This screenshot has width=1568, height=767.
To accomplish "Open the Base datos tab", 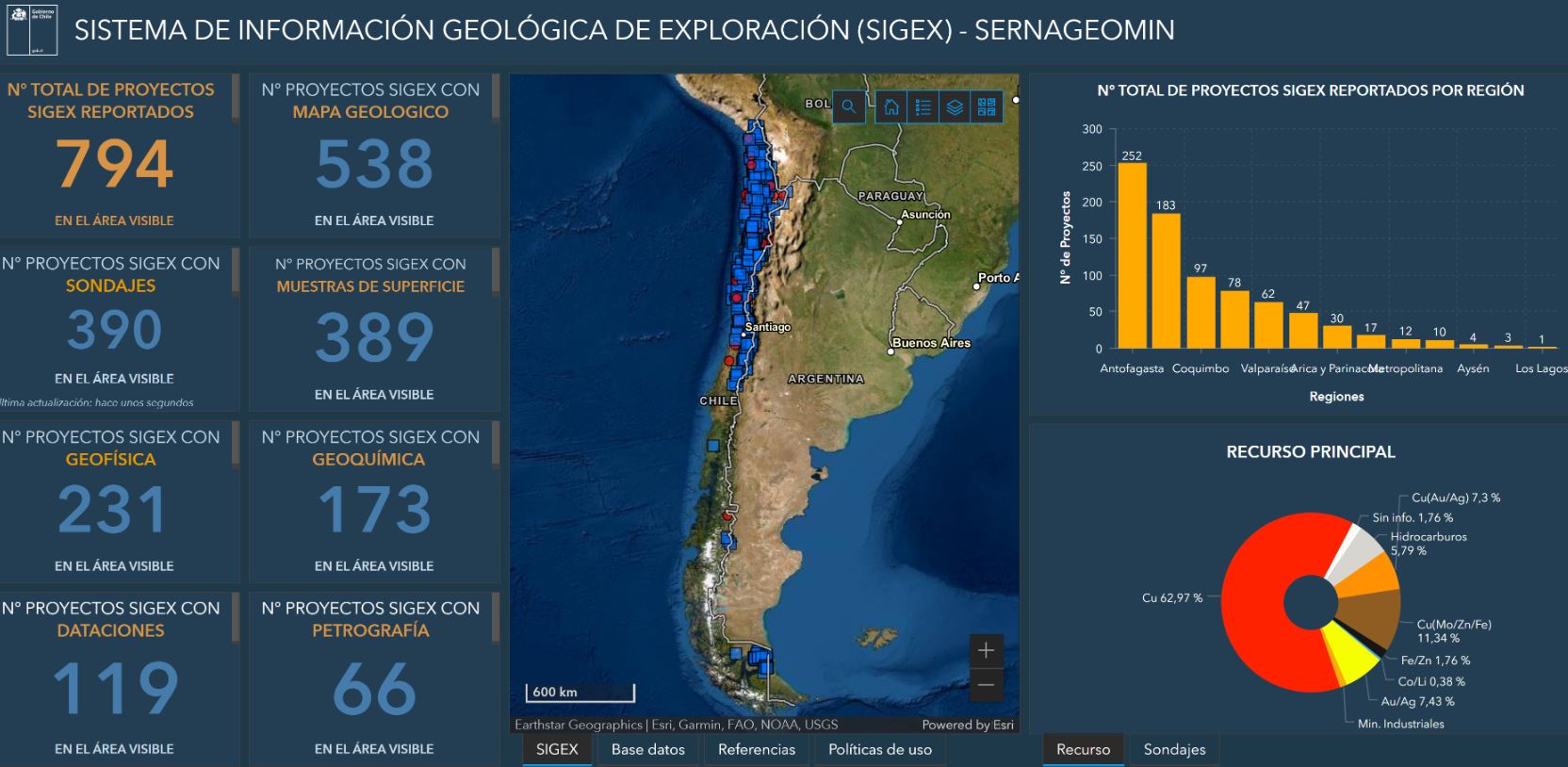I will pyautogui.click(x=648, y=749).
